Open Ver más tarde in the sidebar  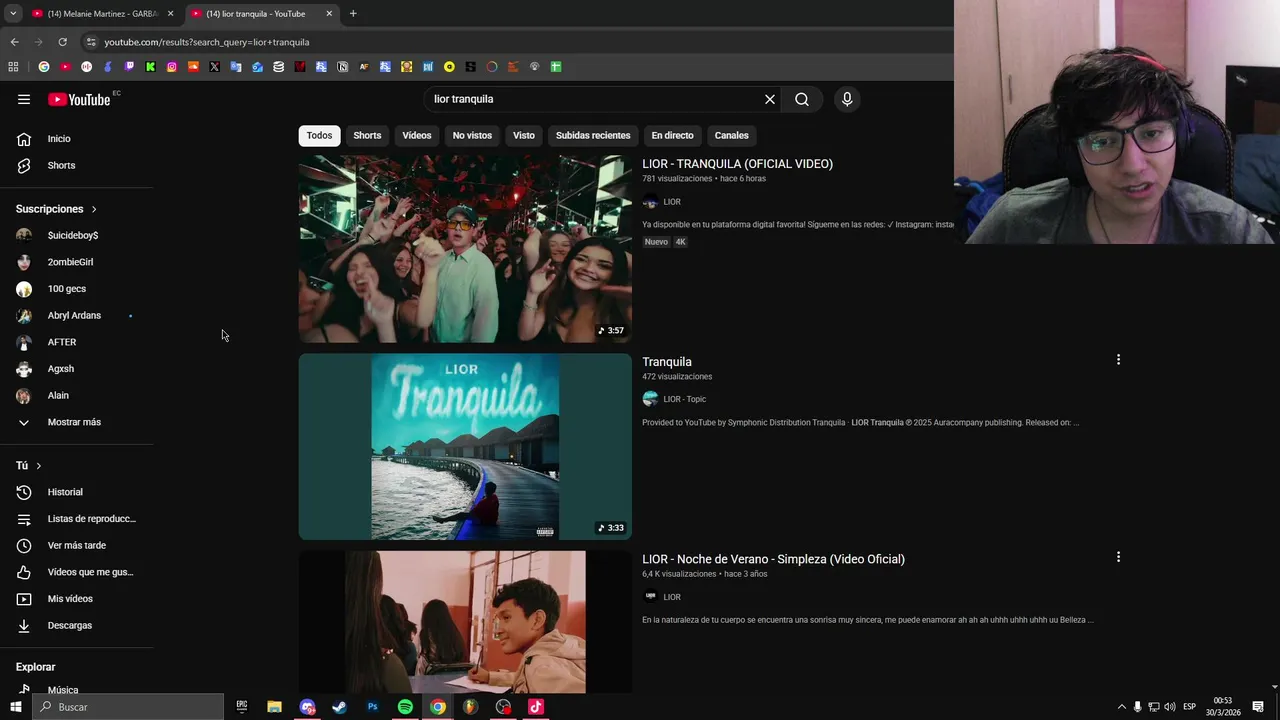click(x=77, y=545)
